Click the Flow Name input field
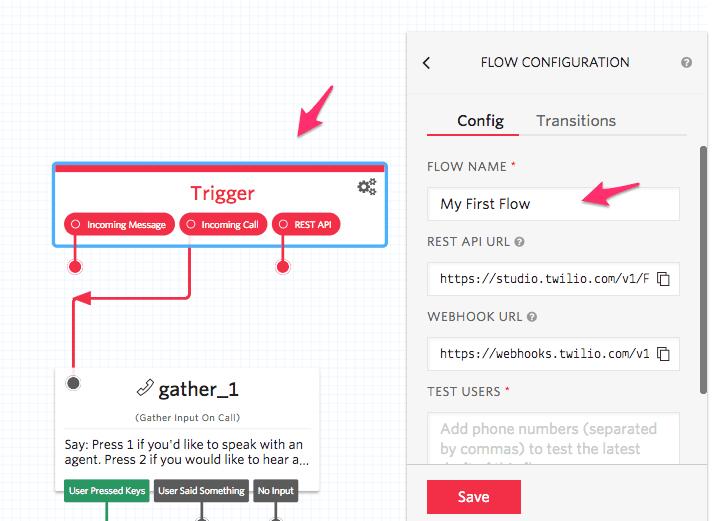The width and height of the screenshot is (718, 521). (553, 204)
